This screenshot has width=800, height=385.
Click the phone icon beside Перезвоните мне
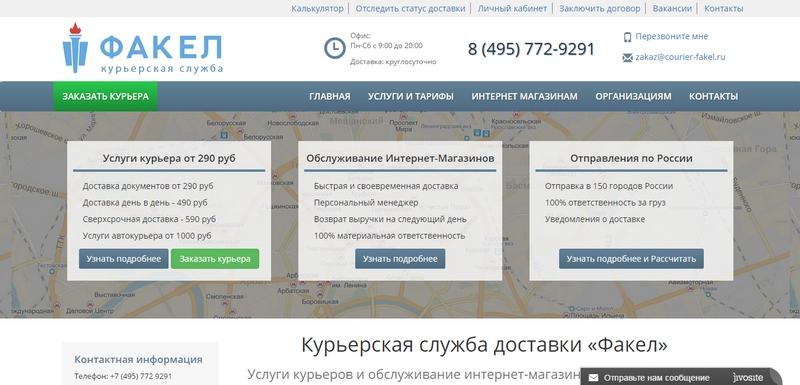pyautogui.click(x=627, y=37)
